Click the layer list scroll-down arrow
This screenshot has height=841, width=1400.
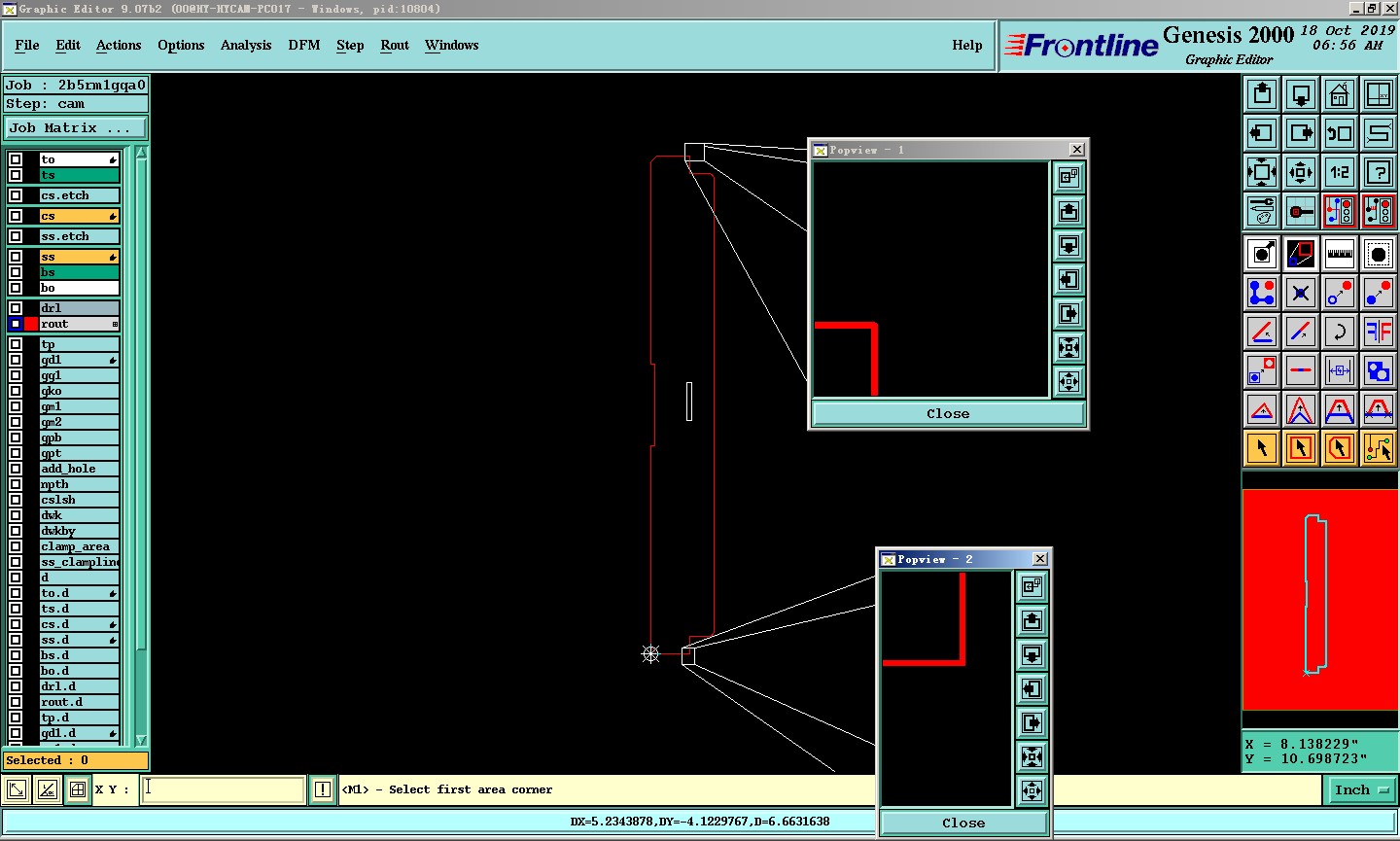point(141,739)
